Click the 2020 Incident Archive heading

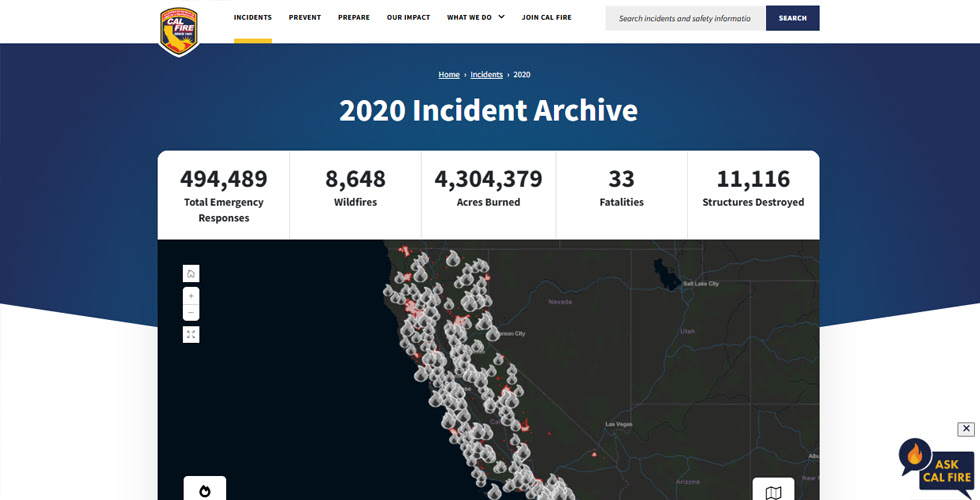pyautogui.click(x=488, y=111)
